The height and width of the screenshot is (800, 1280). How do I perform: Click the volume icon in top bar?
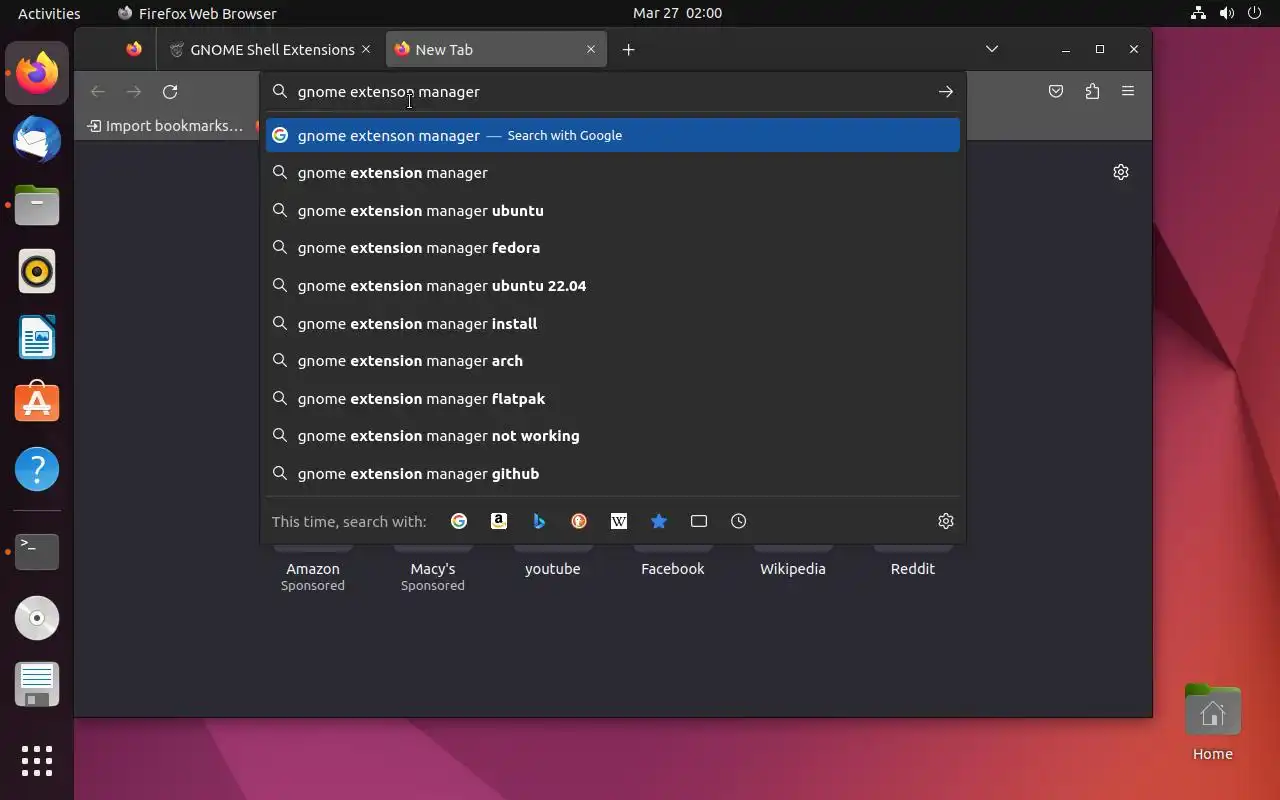tap(1227, 13)
